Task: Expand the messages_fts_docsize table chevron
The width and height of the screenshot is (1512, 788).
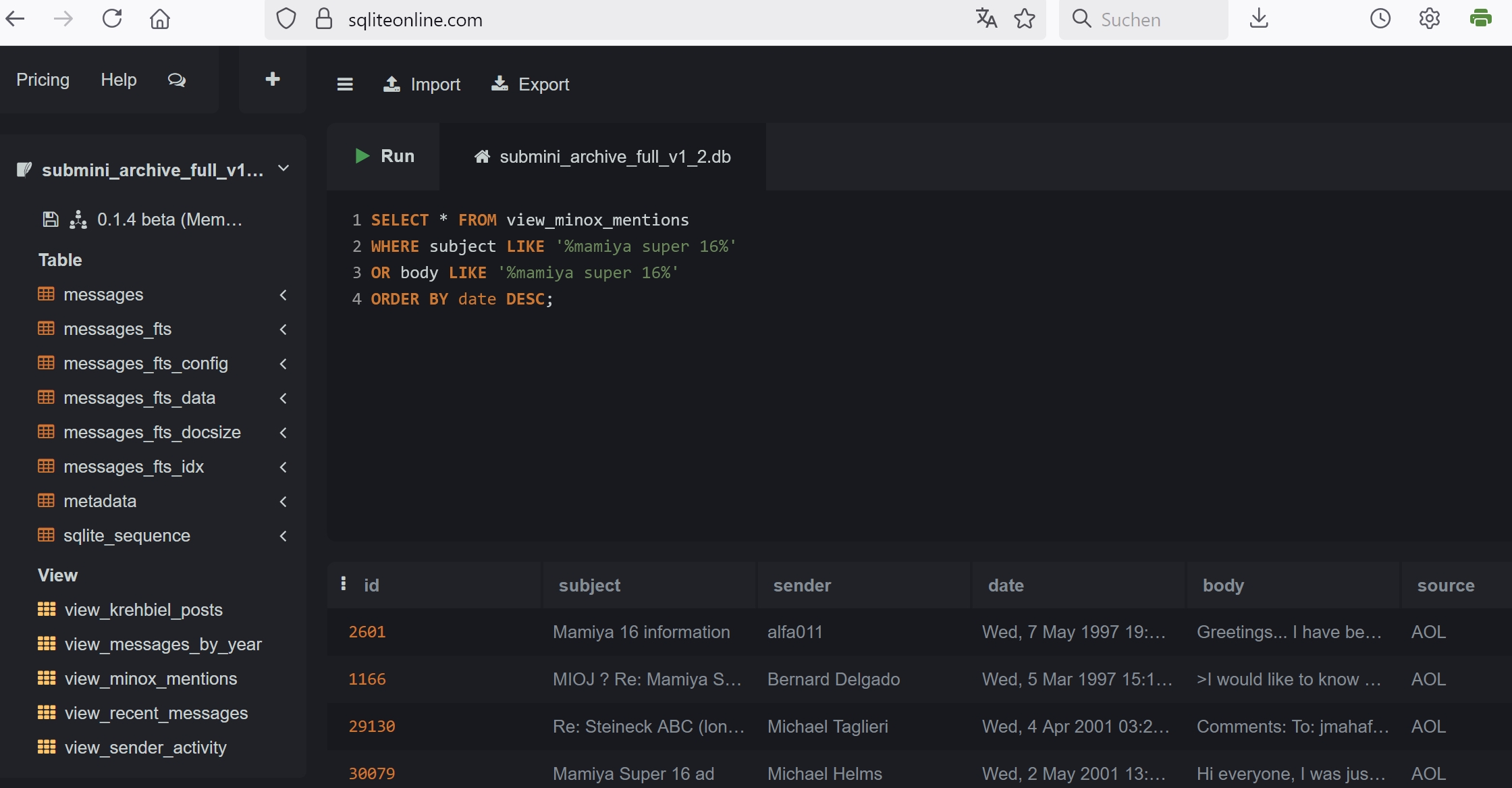Action: point(283,433)
